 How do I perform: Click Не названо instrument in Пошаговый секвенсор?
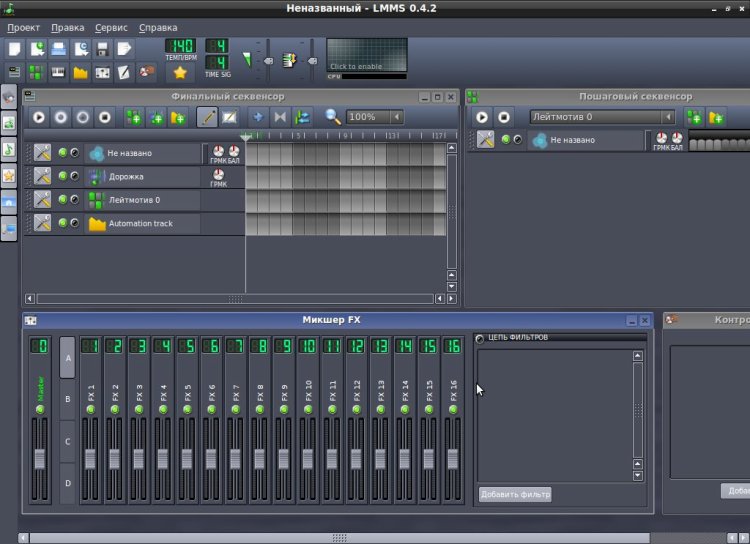point(586,140)
